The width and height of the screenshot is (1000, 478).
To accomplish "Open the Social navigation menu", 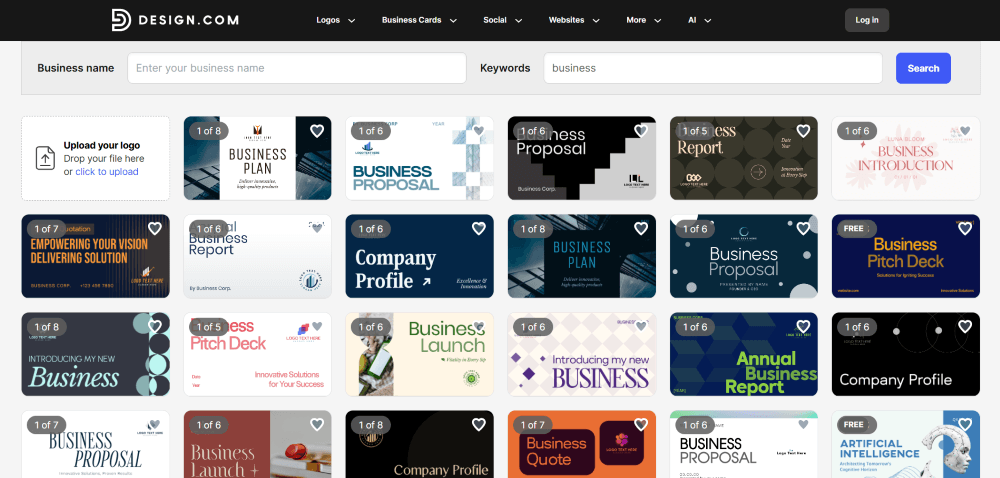I will (502, 20).
